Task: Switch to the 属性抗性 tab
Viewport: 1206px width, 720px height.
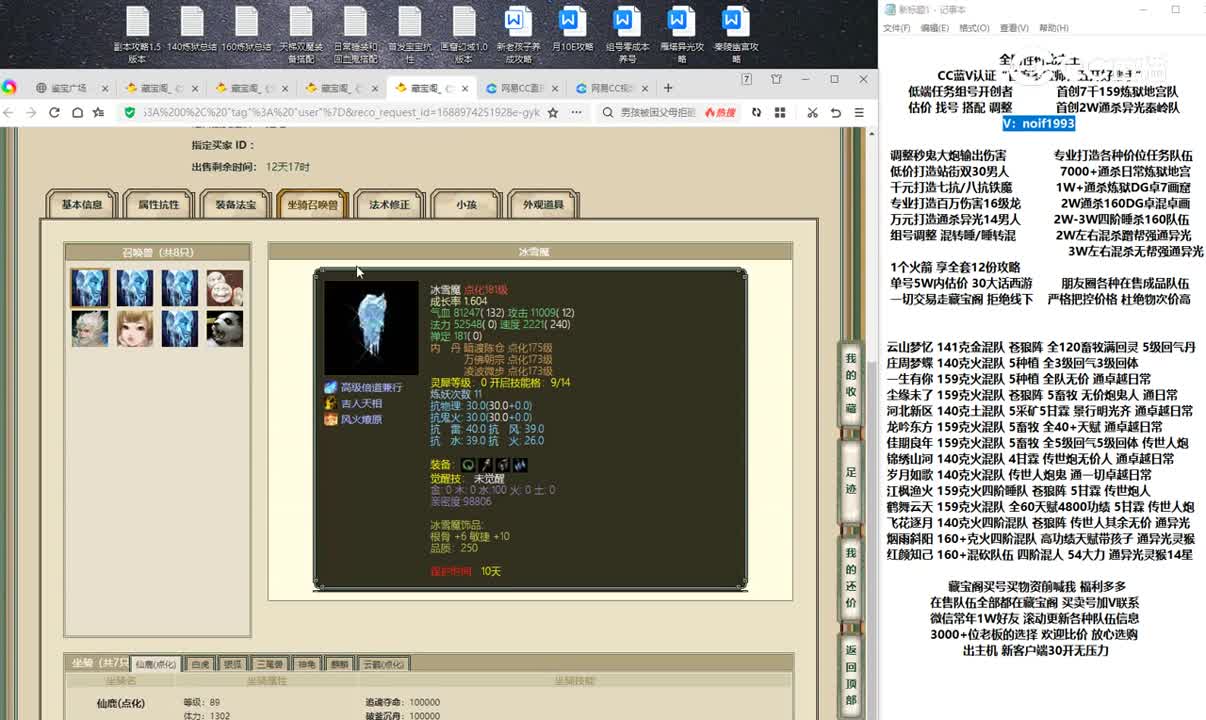Action: click(158, 204)
